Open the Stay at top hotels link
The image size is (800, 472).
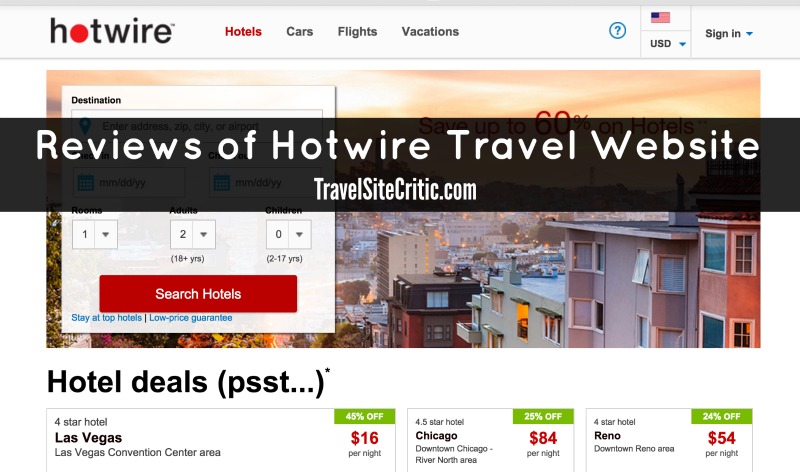coord(107,317)
